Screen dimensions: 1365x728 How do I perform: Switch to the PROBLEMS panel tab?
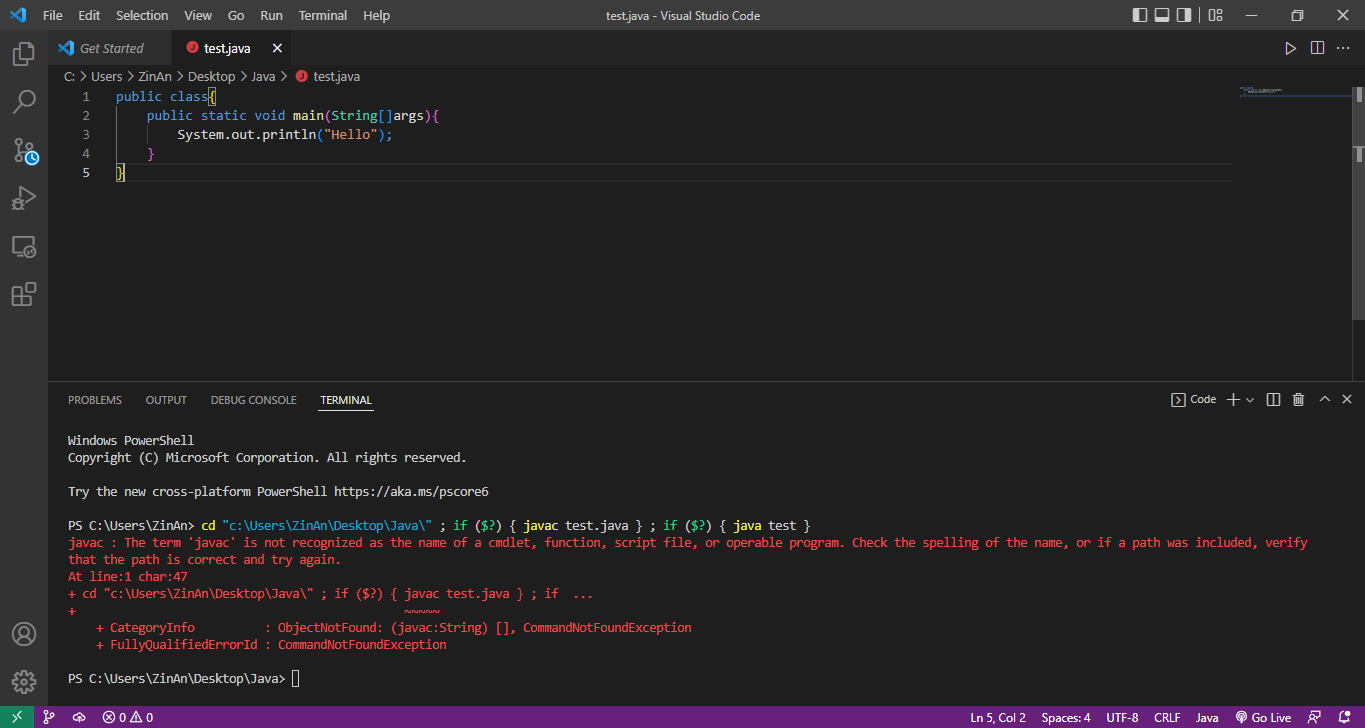95,400
